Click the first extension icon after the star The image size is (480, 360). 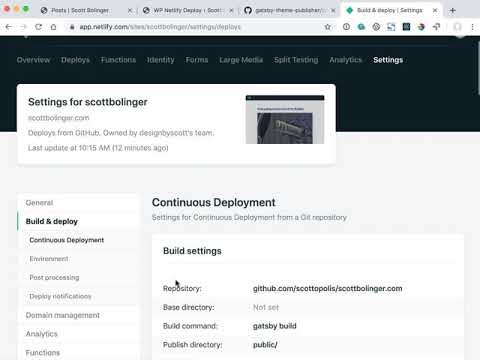[x=346, y=27]
